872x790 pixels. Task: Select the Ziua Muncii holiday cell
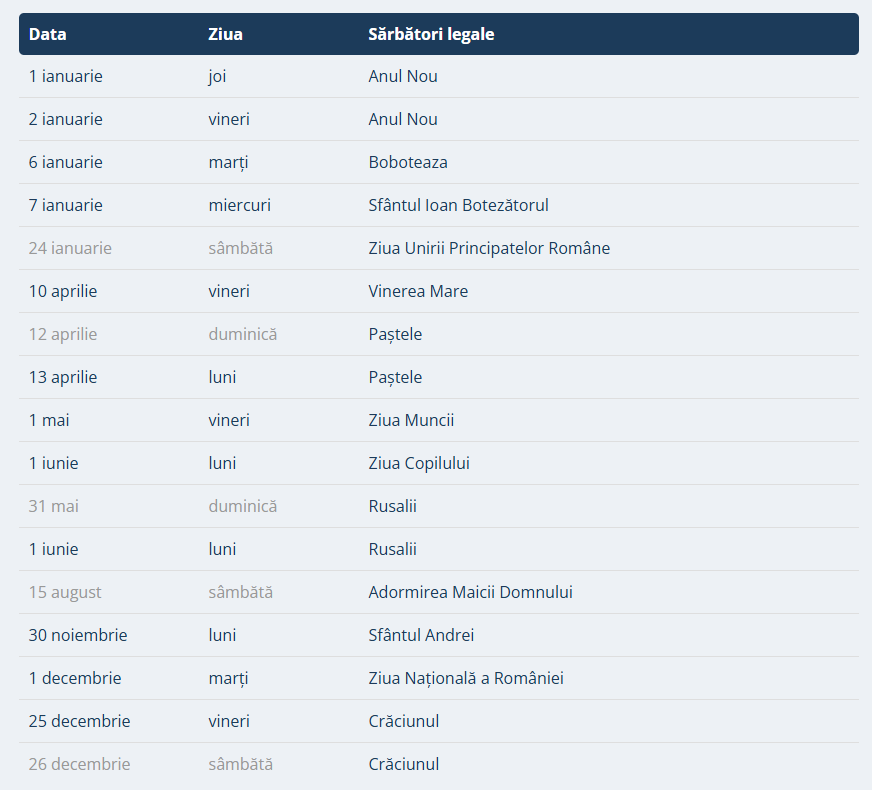(411, 420)
